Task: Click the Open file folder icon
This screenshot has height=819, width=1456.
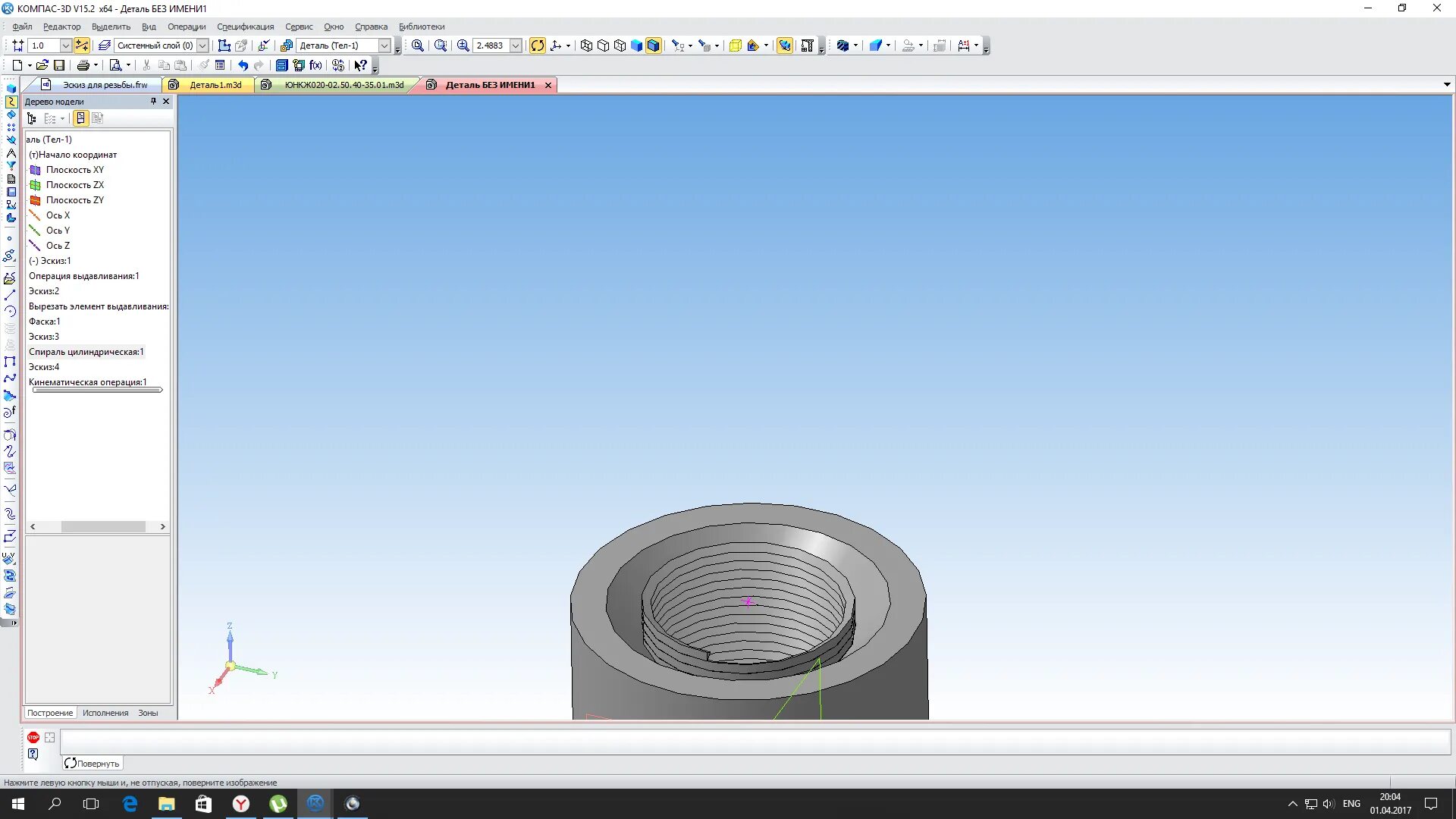Action: pyautogui.click(x=42, y=65)
